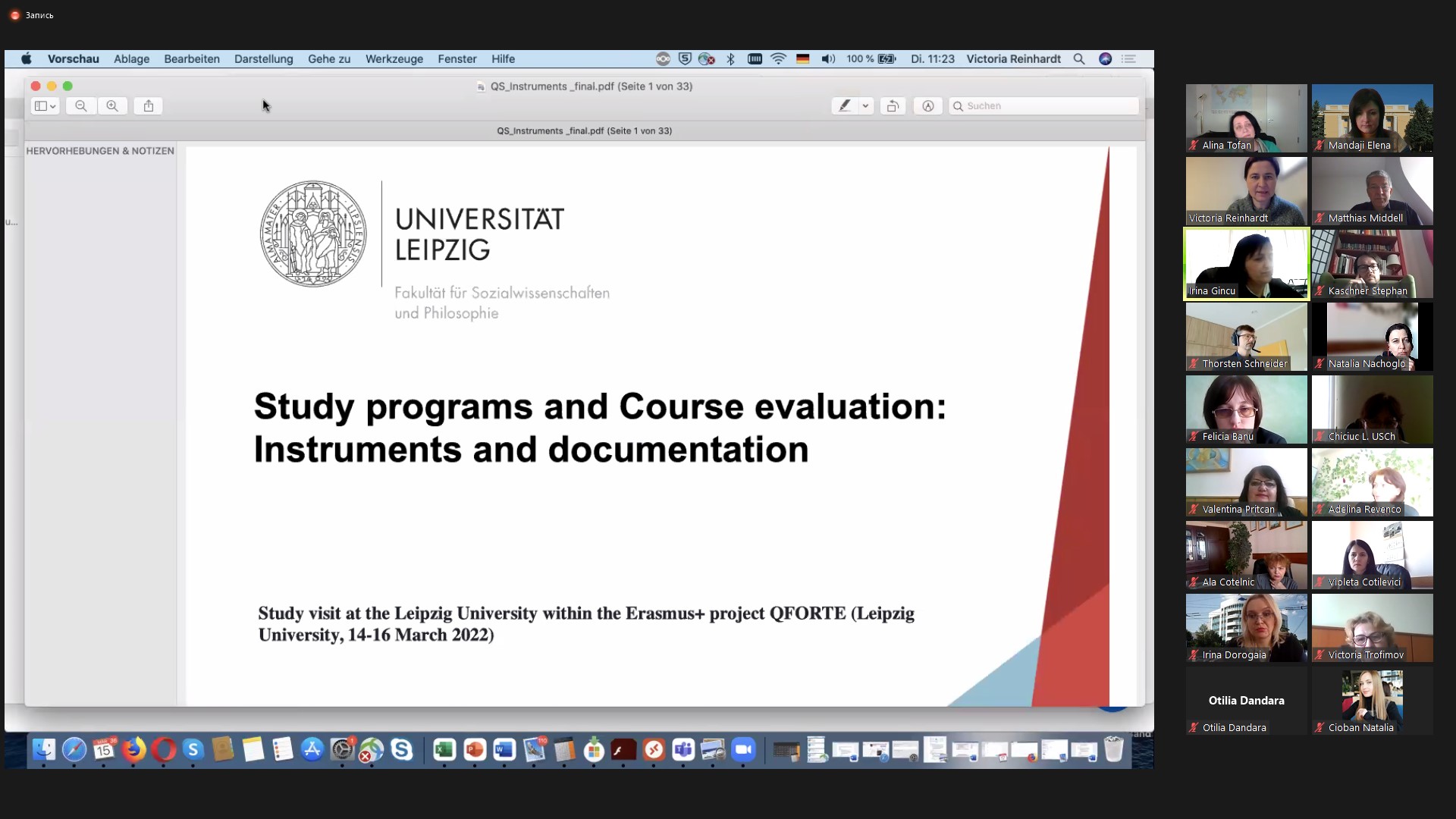
Task: Open the Darstellung menu
Action: point(263,59)
